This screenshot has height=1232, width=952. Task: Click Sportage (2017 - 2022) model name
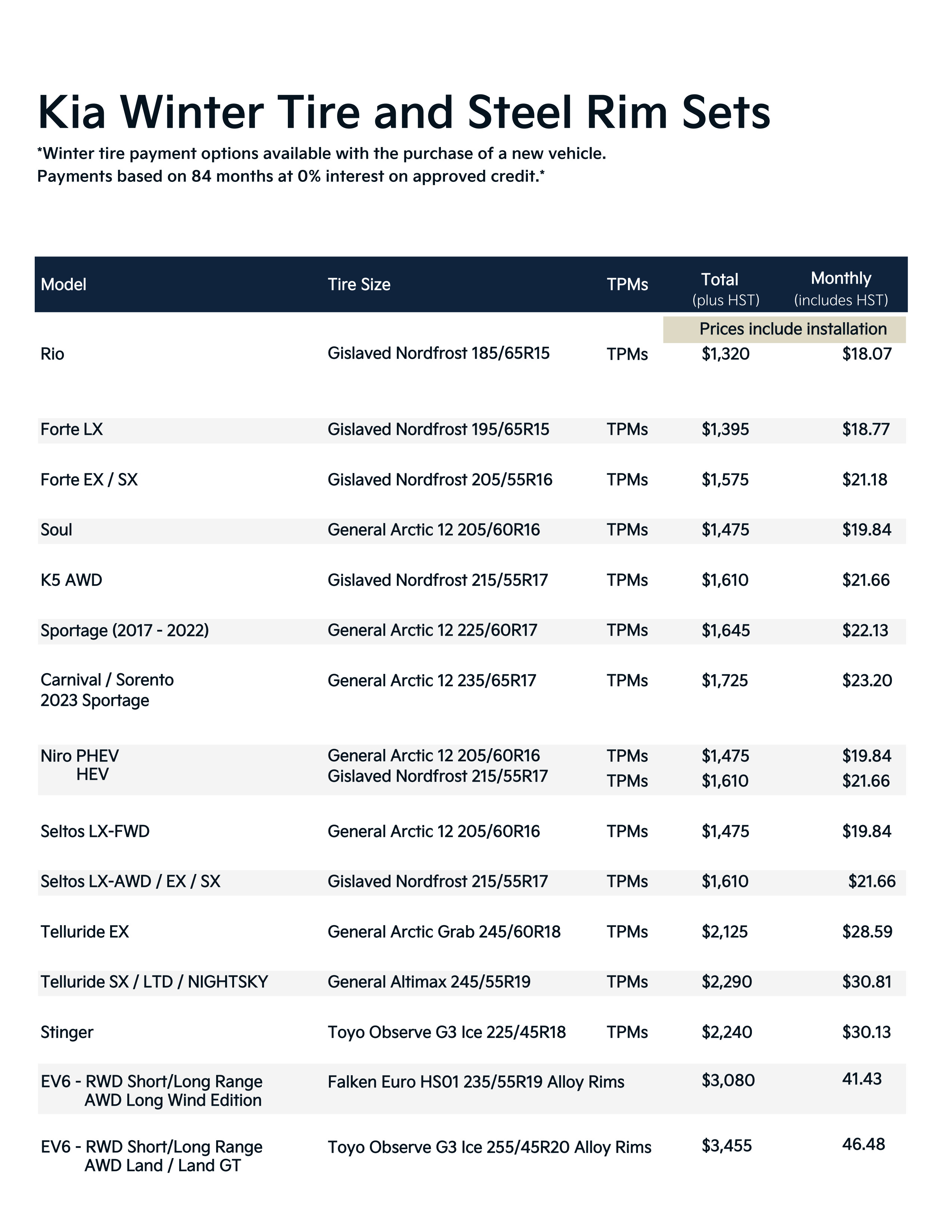[x=125, y=631]
